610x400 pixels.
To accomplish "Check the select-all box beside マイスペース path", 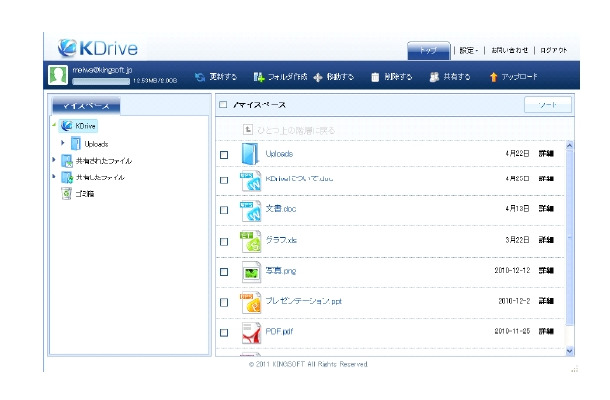I will 223,104.
